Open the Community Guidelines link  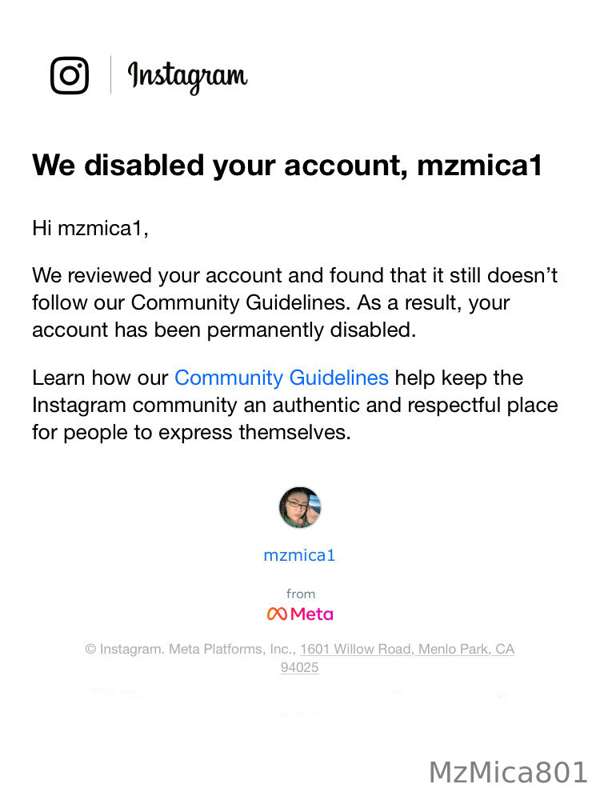(x=282, y=378)
